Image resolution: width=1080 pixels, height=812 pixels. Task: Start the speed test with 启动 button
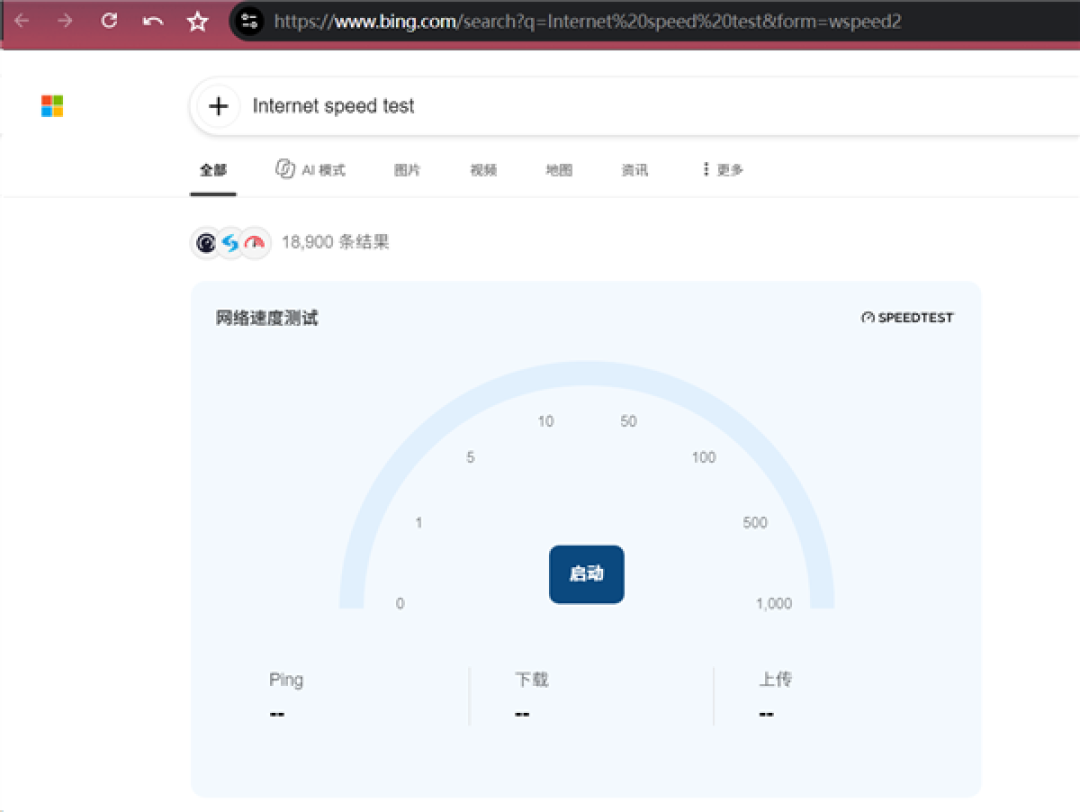[x=587, y=574]
